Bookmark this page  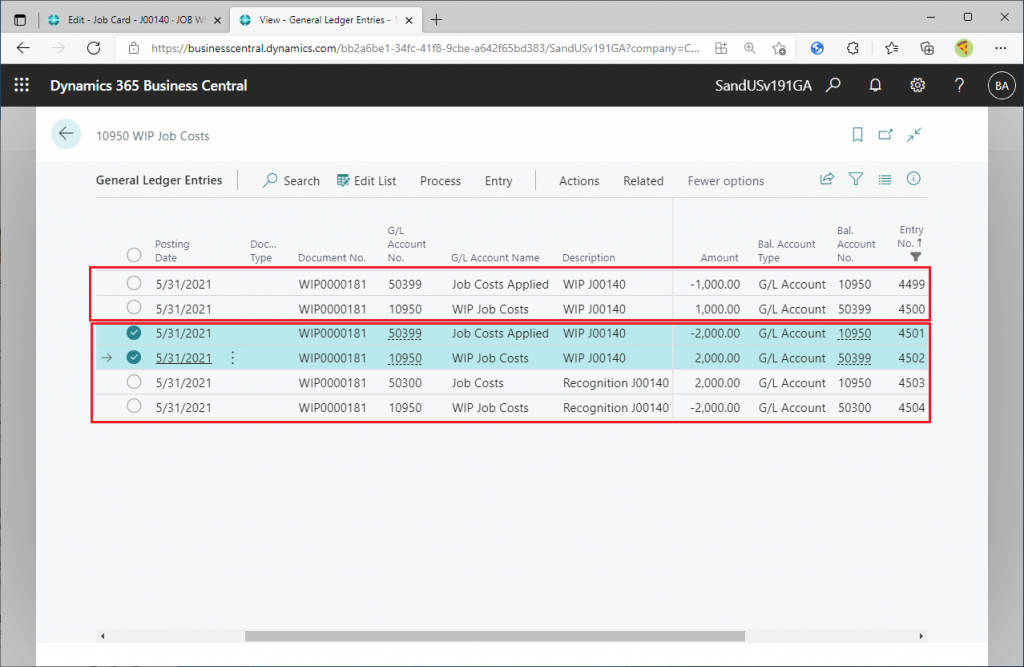(857, 135)
